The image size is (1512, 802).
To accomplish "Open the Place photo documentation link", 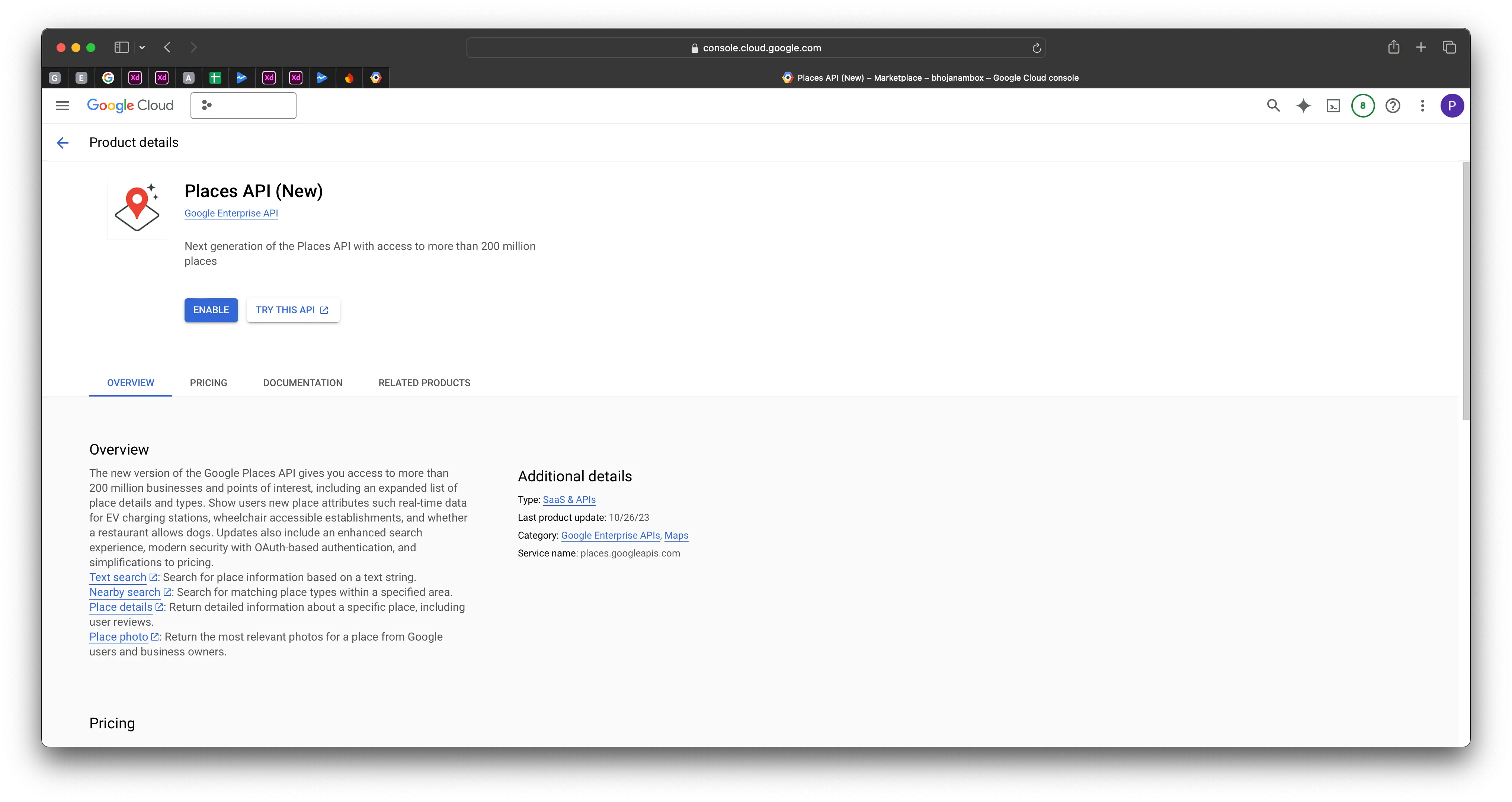I will pos(119,637).
